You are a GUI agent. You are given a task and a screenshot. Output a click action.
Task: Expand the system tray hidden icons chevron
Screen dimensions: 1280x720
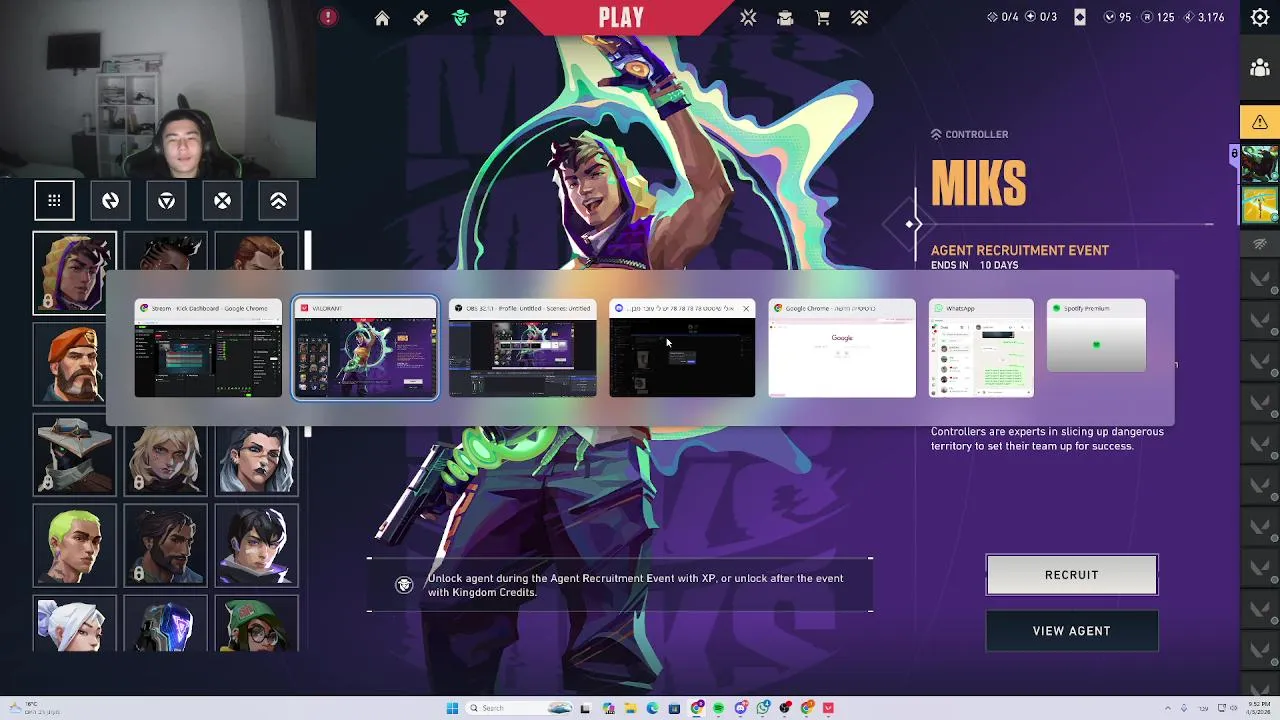click(1167, 708)
